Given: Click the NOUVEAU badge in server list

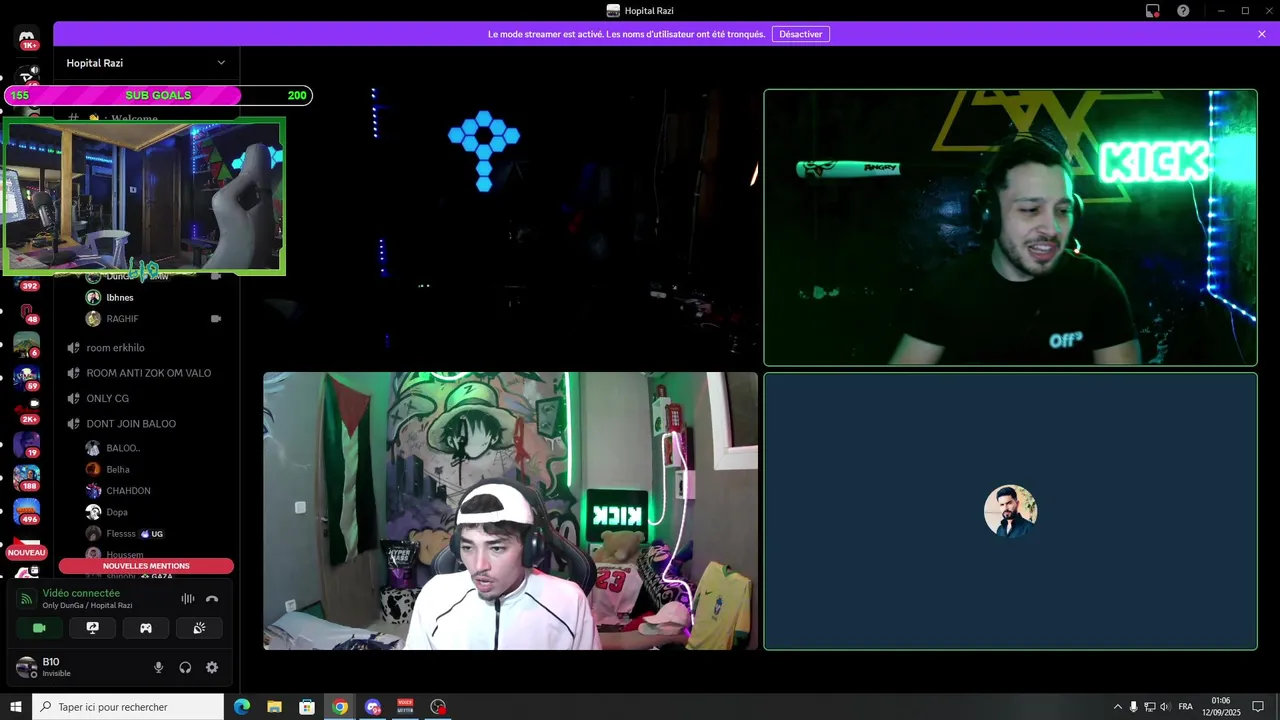Looking at the screenshot, I should tap(27, 553).
